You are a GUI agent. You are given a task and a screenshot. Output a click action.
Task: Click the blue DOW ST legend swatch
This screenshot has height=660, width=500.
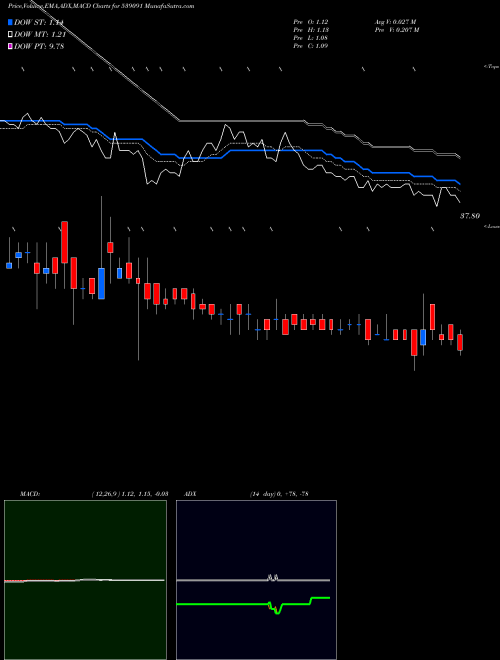tap(10, 22)
